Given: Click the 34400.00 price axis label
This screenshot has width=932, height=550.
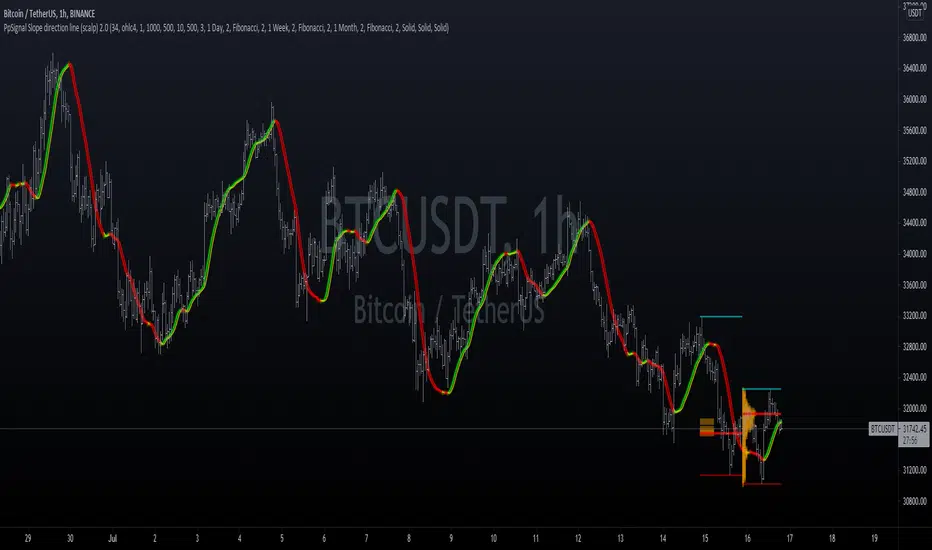Looking at the screenshot, I should (914, 223).
